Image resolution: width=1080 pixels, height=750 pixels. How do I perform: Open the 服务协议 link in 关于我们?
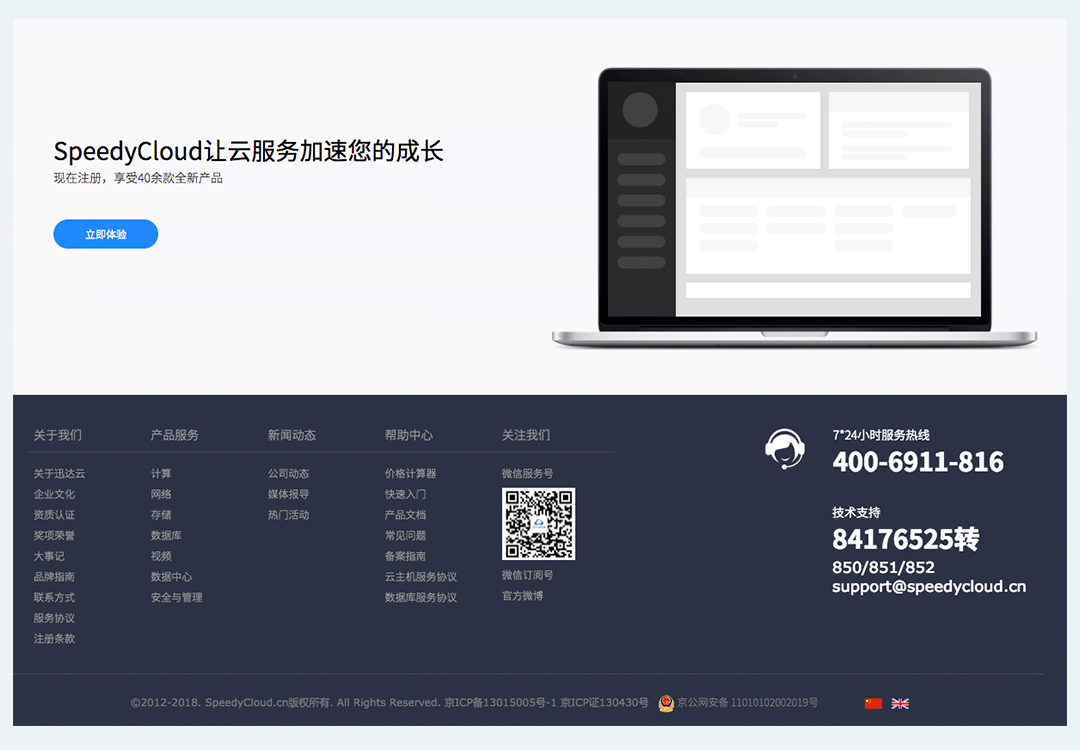pos(54,618)
